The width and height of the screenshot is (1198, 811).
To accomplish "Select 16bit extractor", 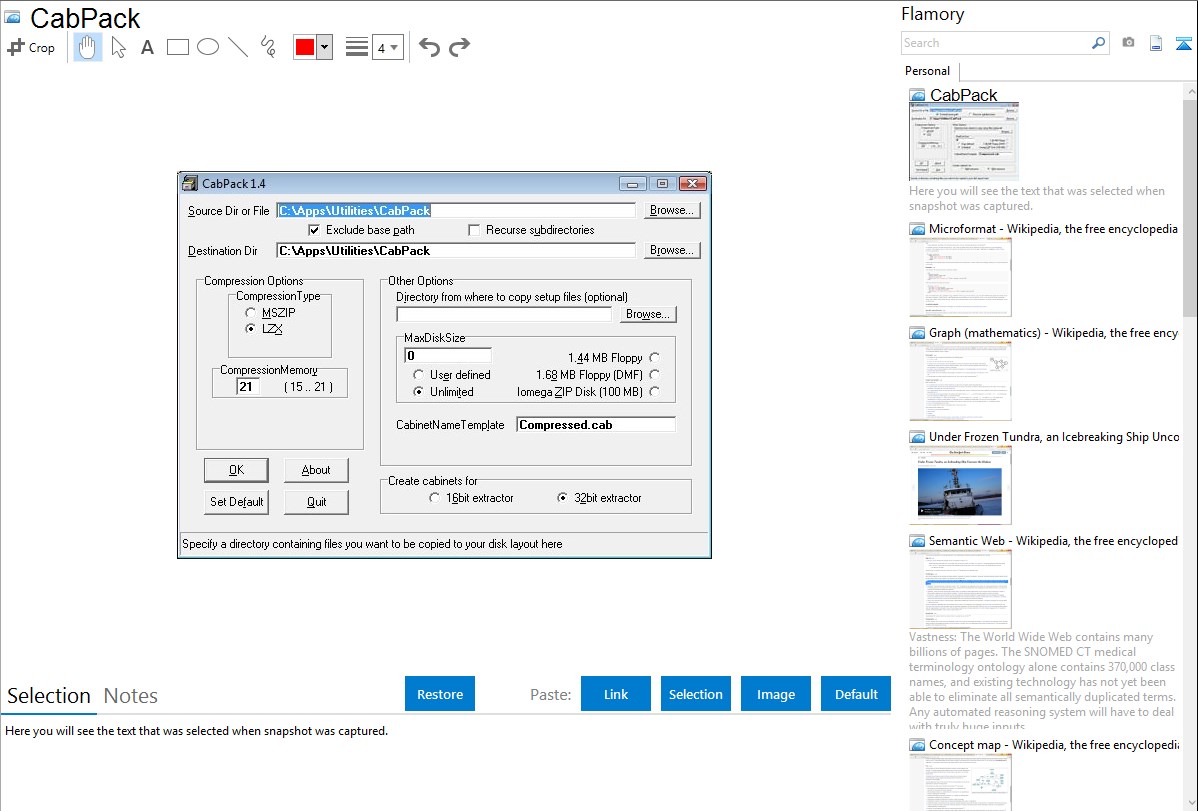I will coord(435,498).
